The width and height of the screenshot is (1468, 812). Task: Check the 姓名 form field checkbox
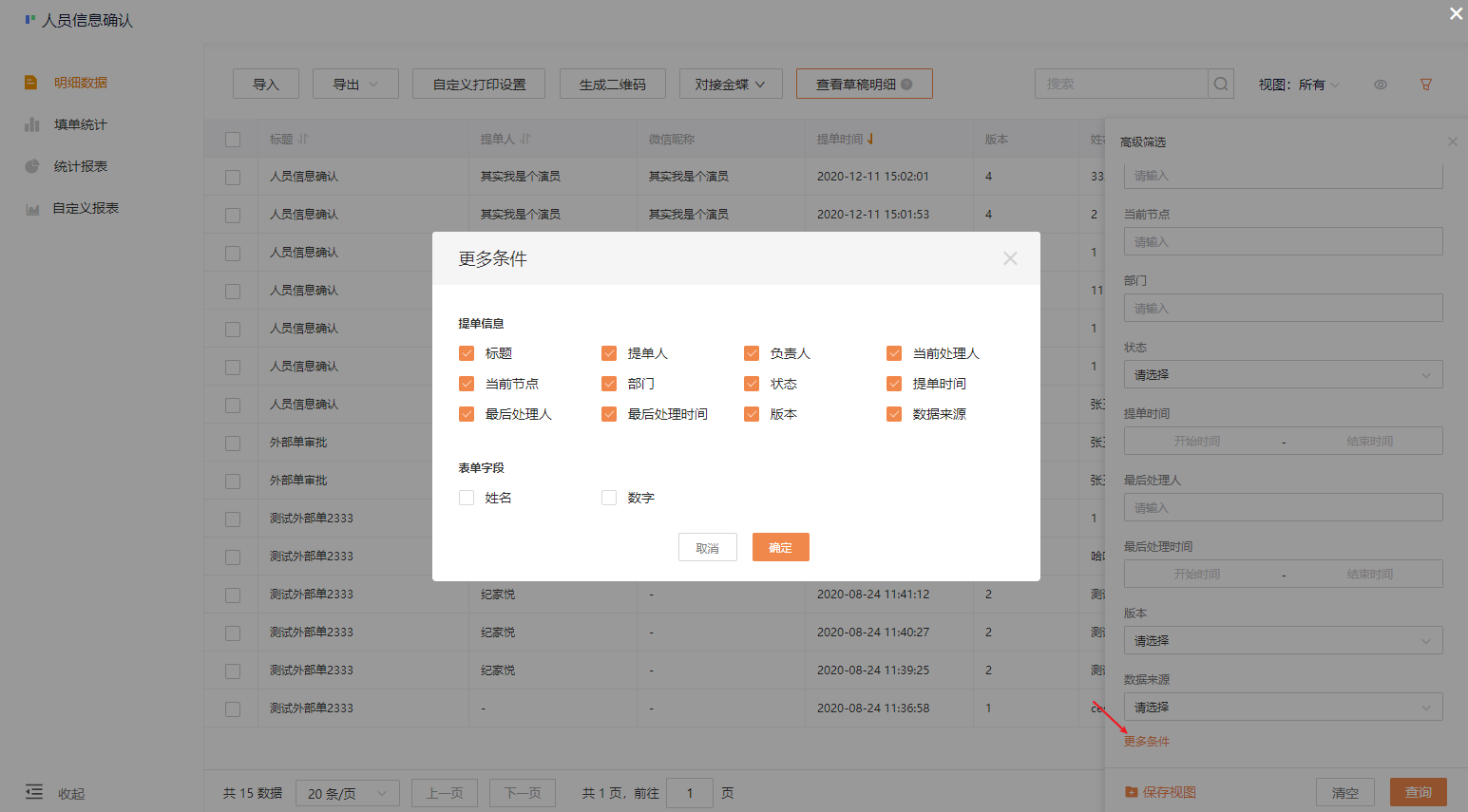(x=467, y=498)
